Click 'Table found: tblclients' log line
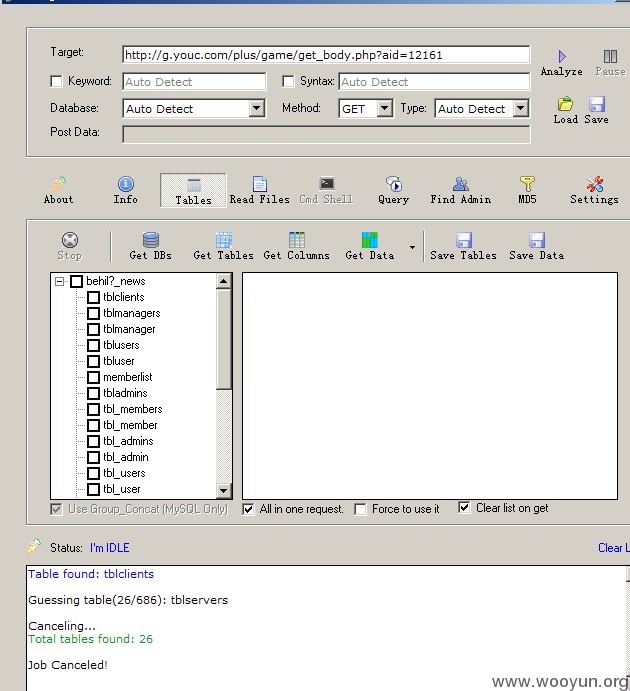This screenshot has height=691, width=630. coord(91,574)
